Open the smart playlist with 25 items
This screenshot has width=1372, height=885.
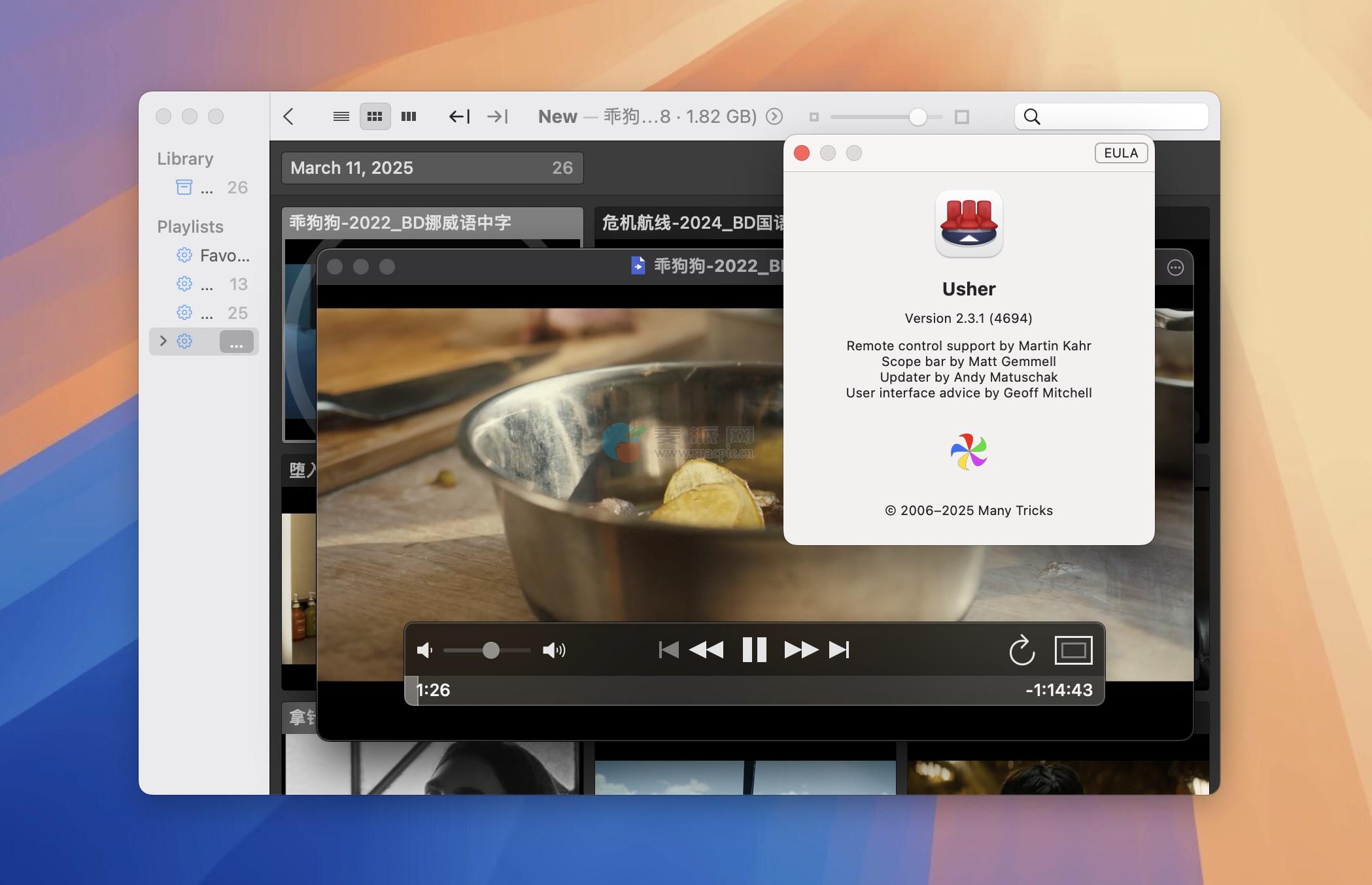point(204,313)
